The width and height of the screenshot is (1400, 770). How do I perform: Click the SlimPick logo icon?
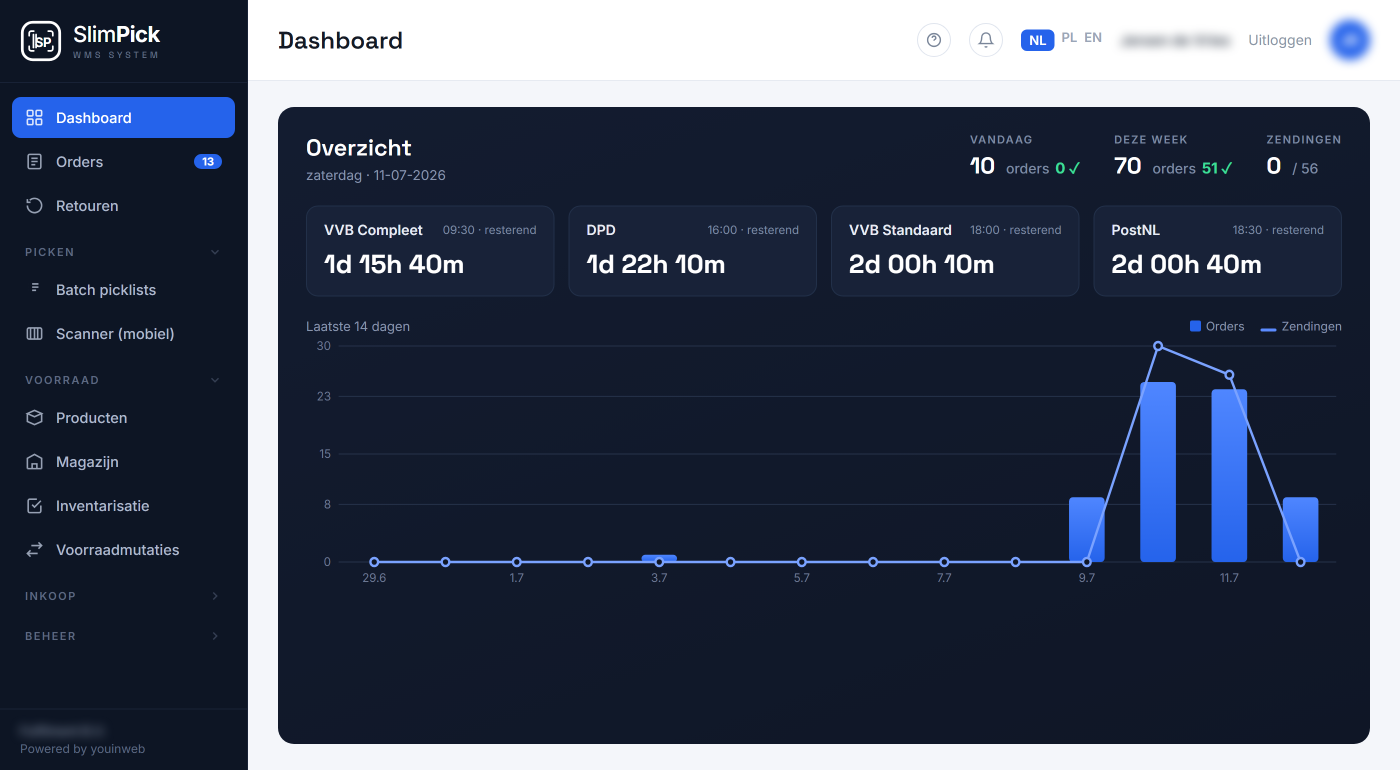coord(41,41)
